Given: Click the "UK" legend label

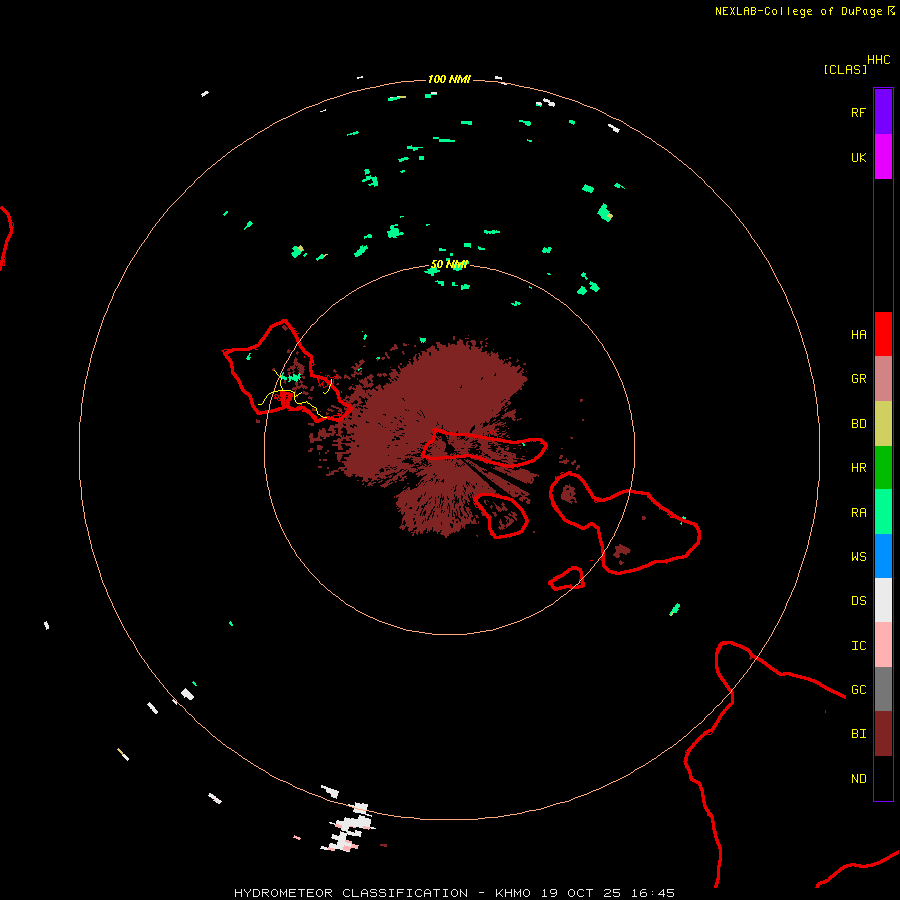Looking at the screenshot, I should 858,157.
